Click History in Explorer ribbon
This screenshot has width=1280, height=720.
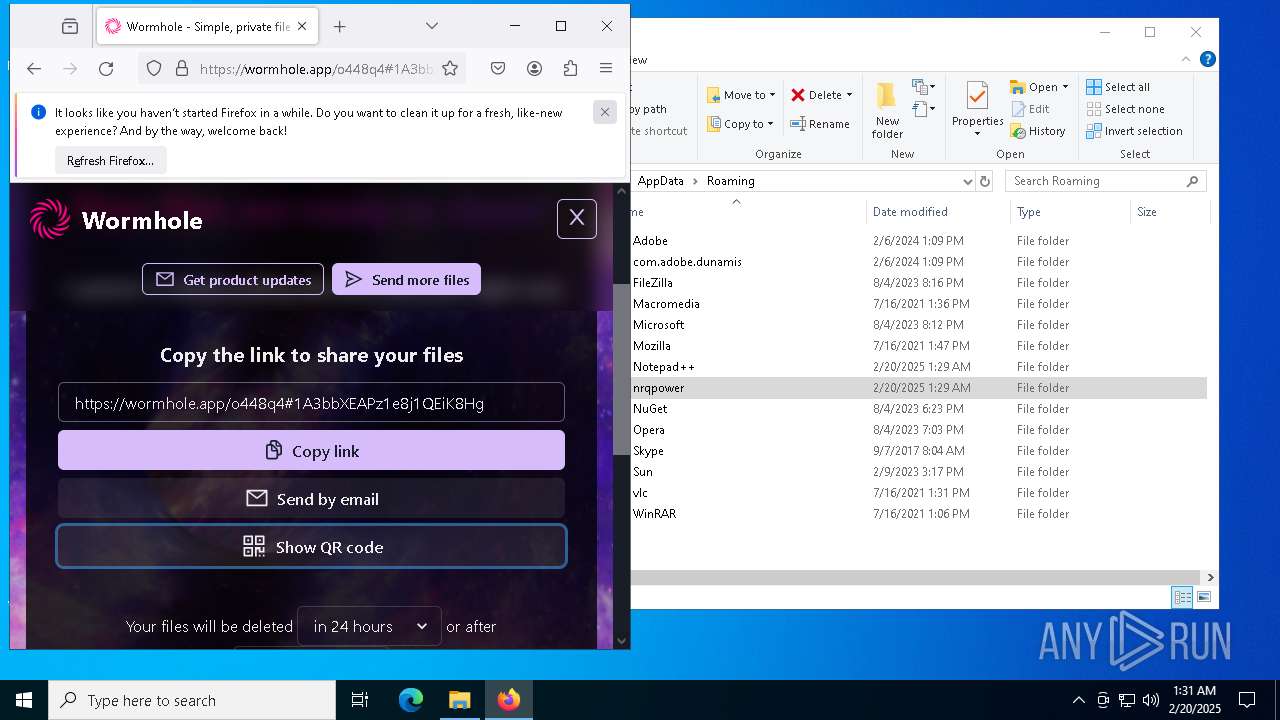[1038, 131]
